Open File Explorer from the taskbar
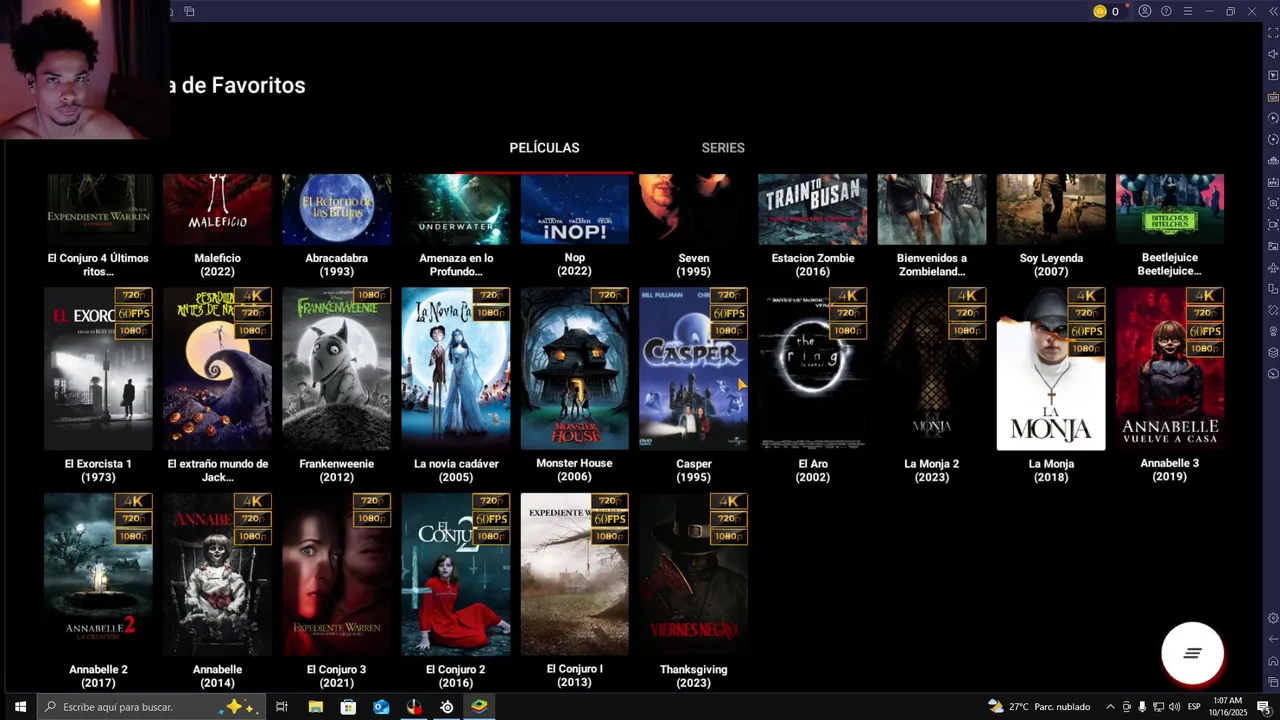 pos(315,707)
